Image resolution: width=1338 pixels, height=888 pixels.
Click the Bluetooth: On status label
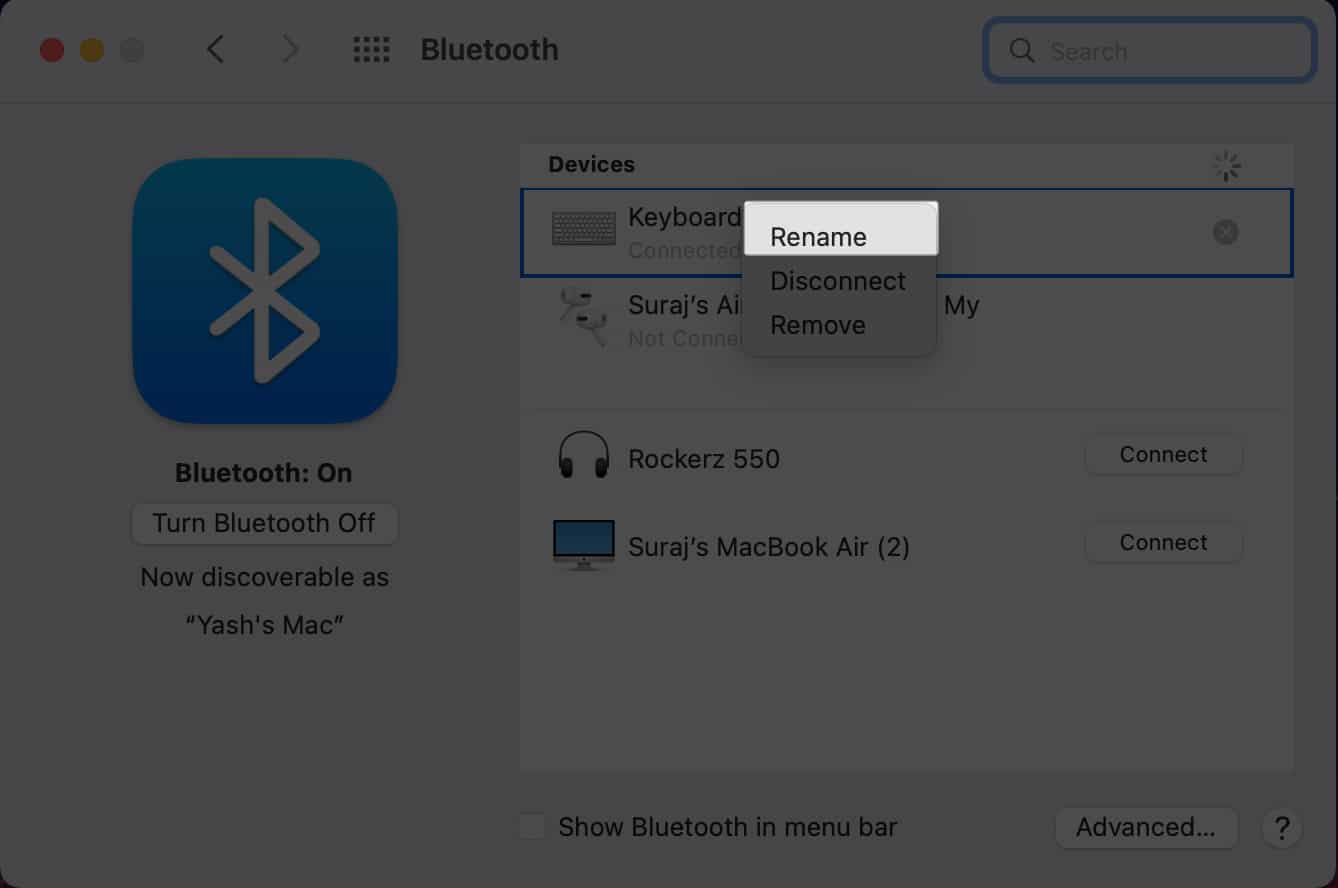click(264, 473)
